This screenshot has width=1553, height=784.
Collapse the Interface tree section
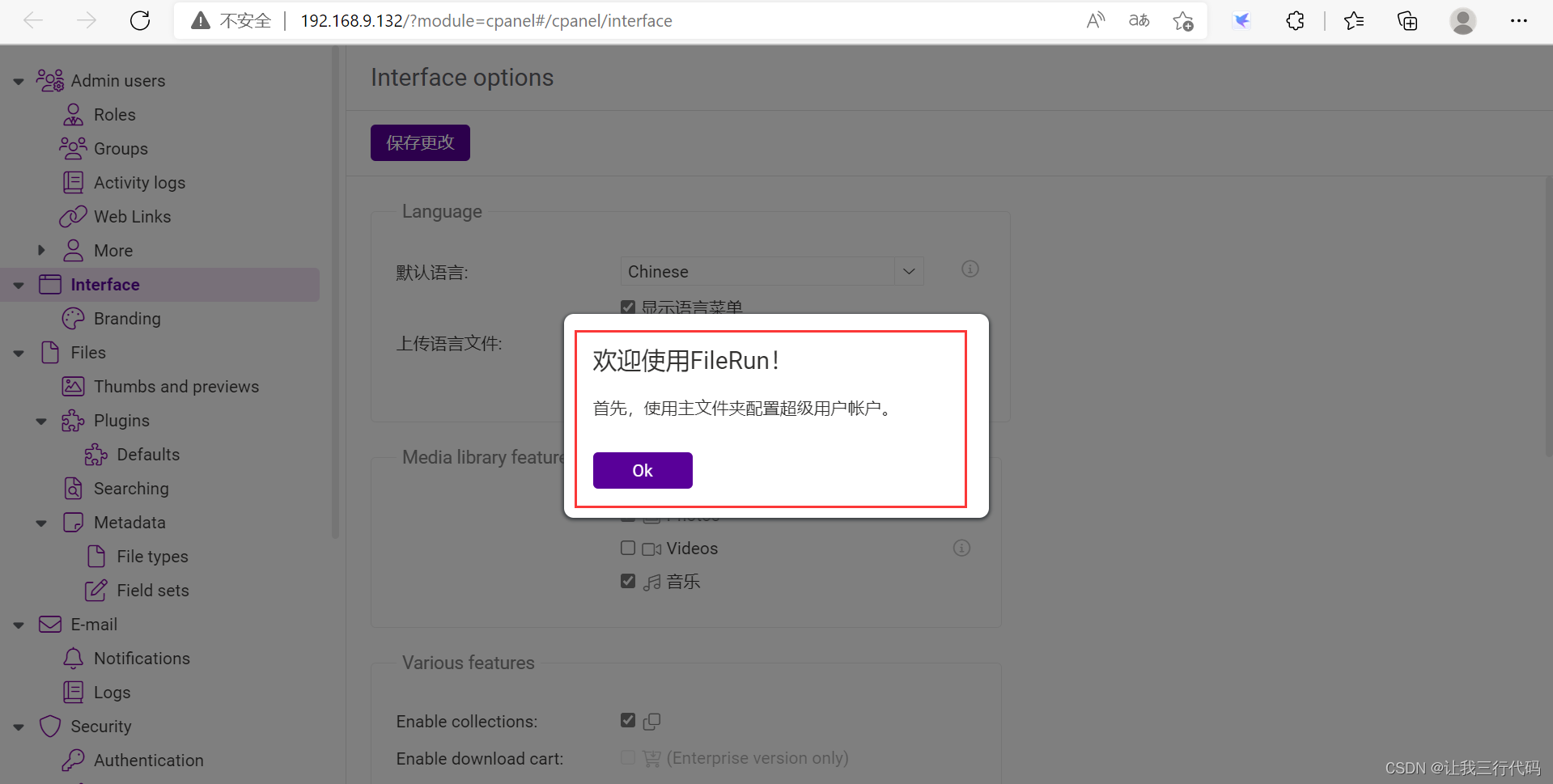pyautogui.click(x=19, y=285)
